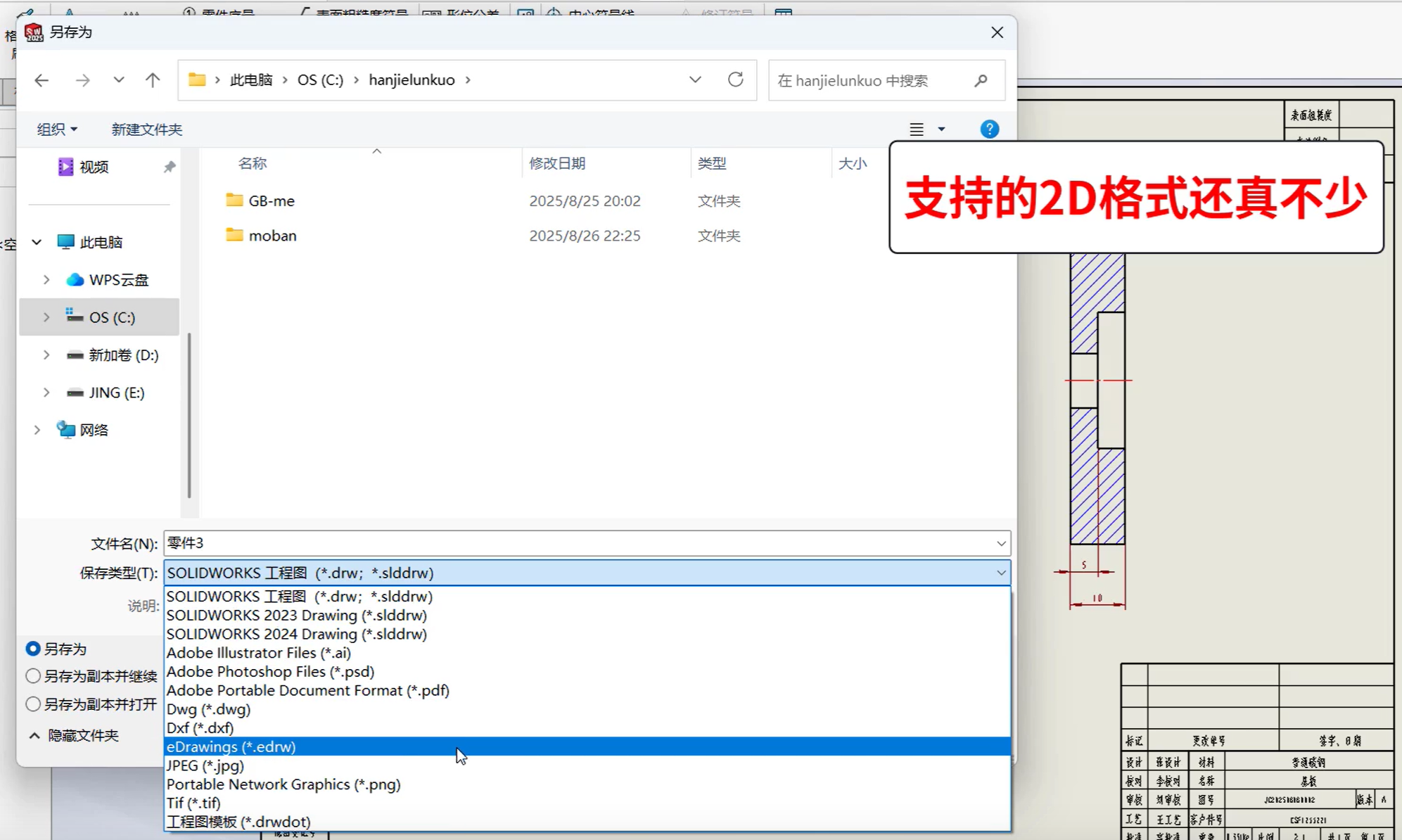The width and height of the screenshot is (1402, 840).
Task: Open the blue help question icon
Action: coord(989,129)
